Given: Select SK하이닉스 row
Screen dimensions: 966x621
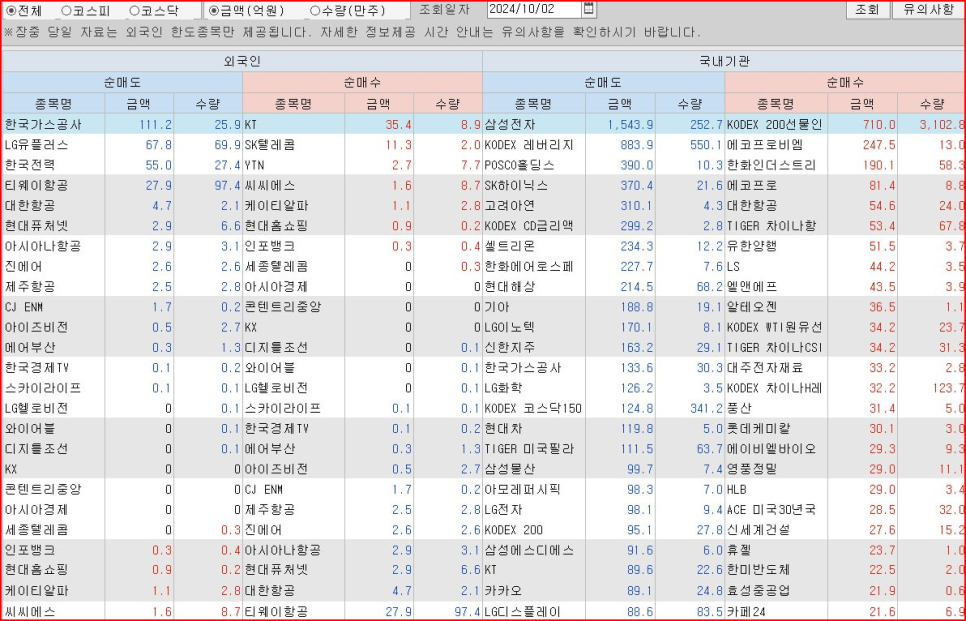Looking at the screenshot, I should 603,185.
